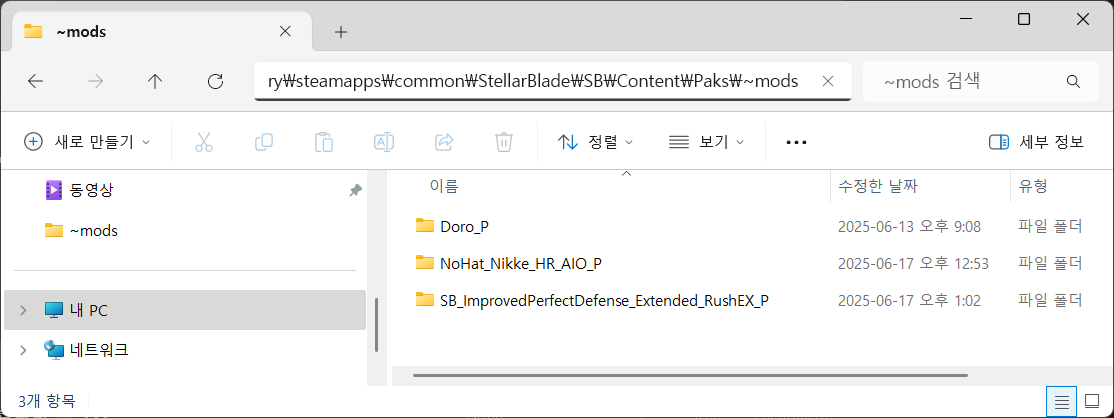Close the ~mods tab

(x=285, y=32)
